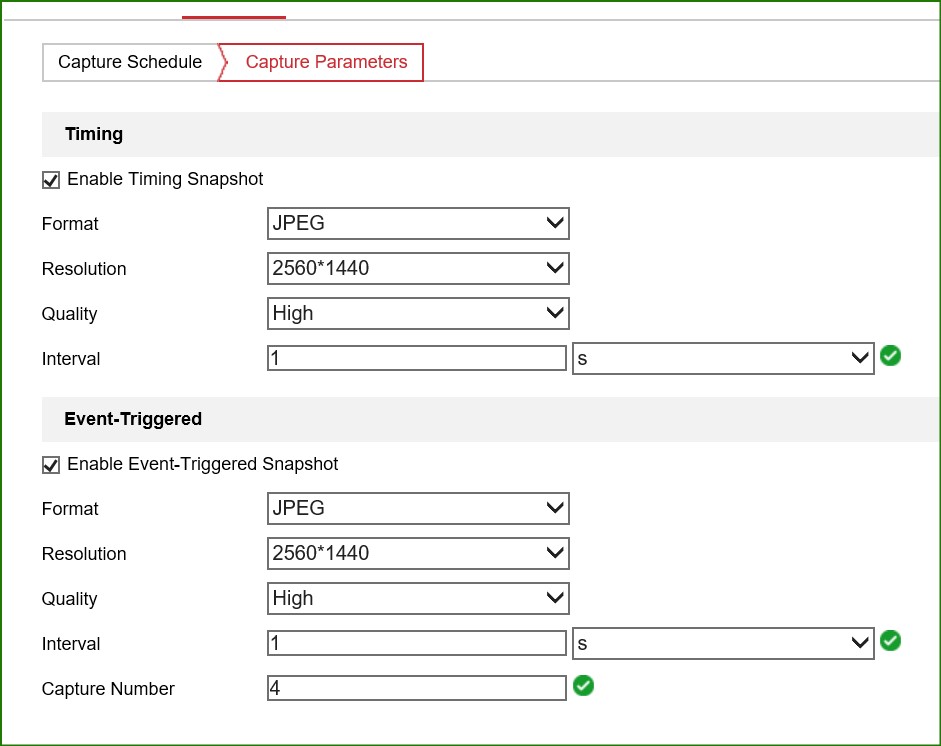The width and height of the screenshot is (941, 746).
Task: Click green checkmark next to Capture Number
Action: (583, 686)
